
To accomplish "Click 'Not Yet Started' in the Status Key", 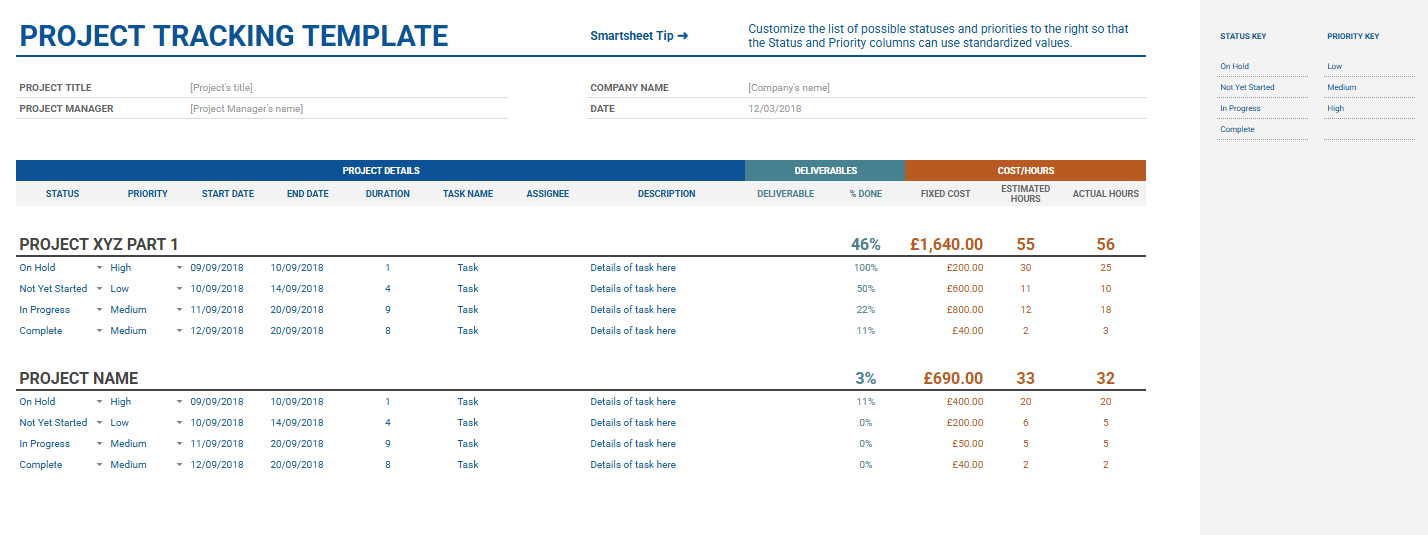I will pos(1247,88).
